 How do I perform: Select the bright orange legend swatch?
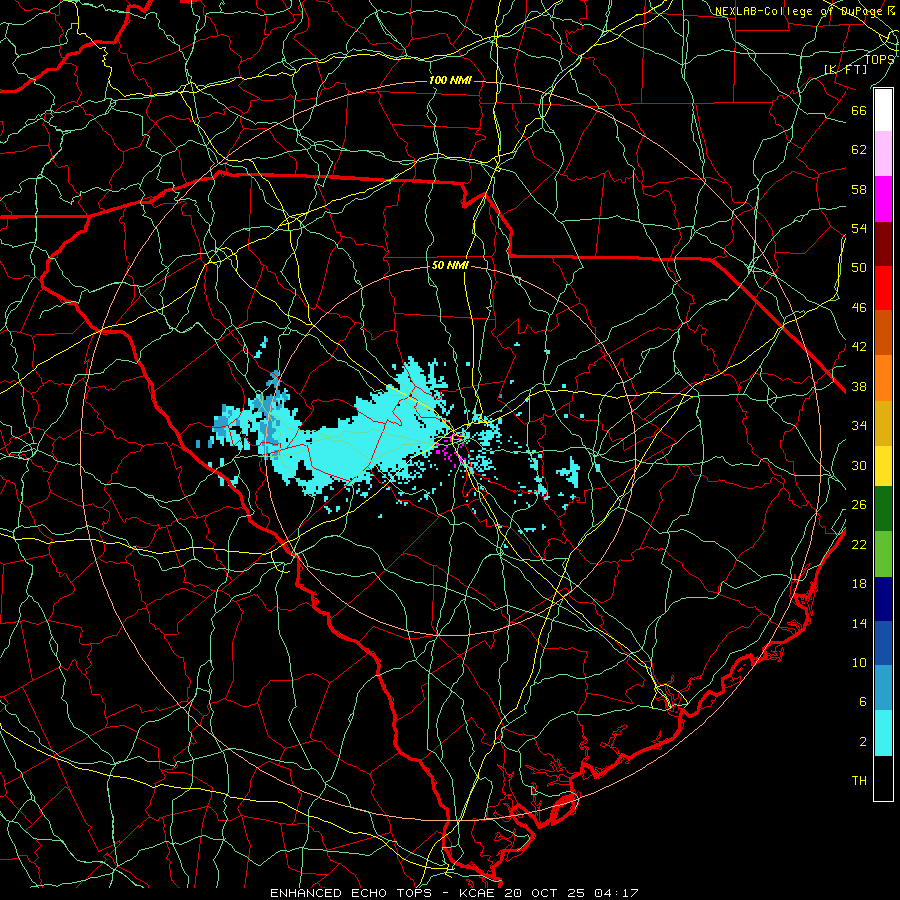coord(883,377)
